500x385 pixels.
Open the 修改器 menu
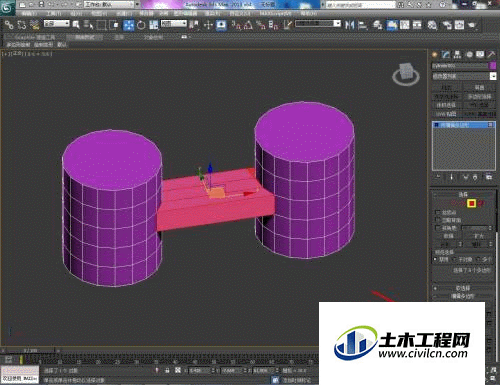[146, 14]
